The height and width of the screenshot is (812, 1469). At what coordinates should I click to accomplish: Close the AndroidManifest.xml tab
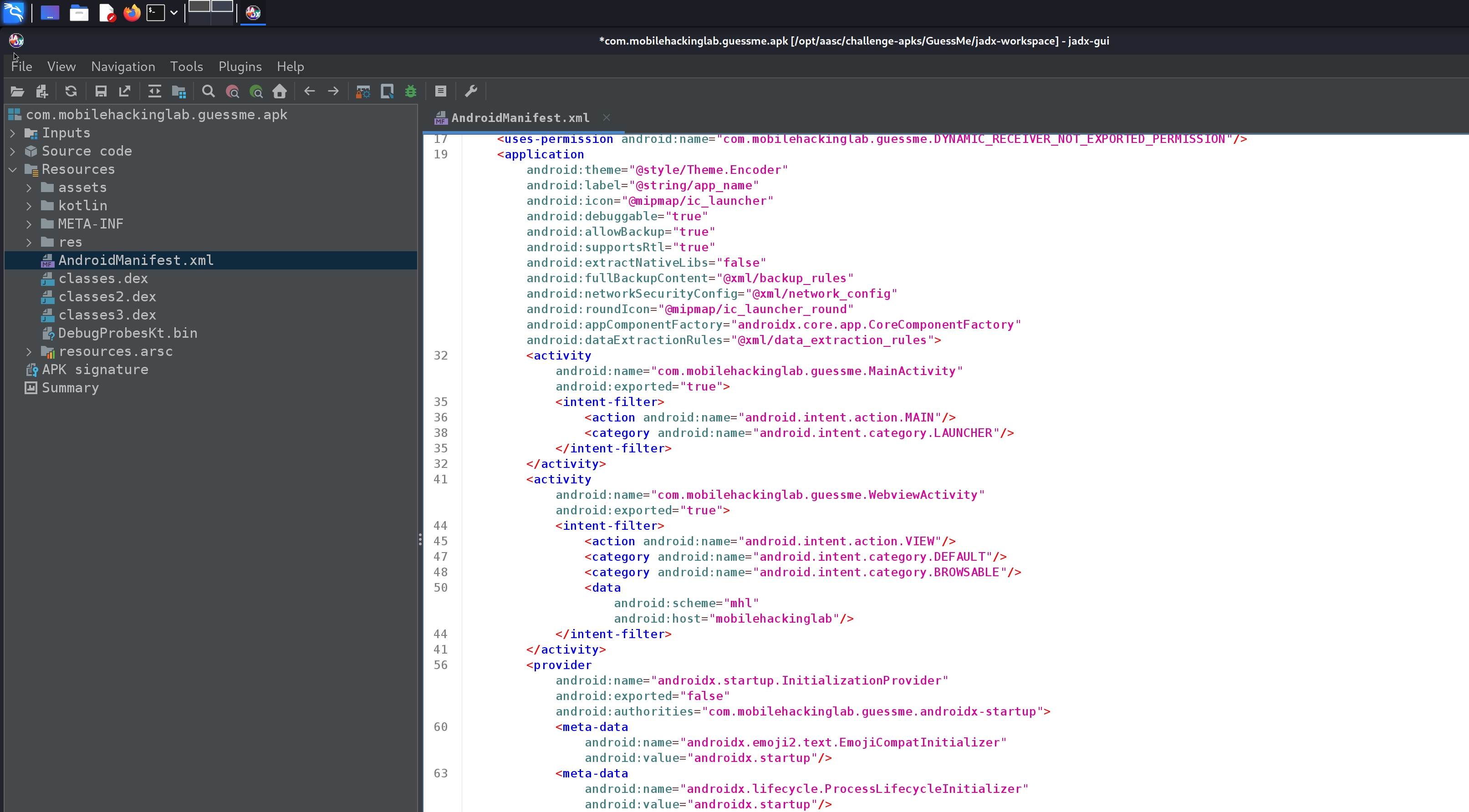click(606, 117)
